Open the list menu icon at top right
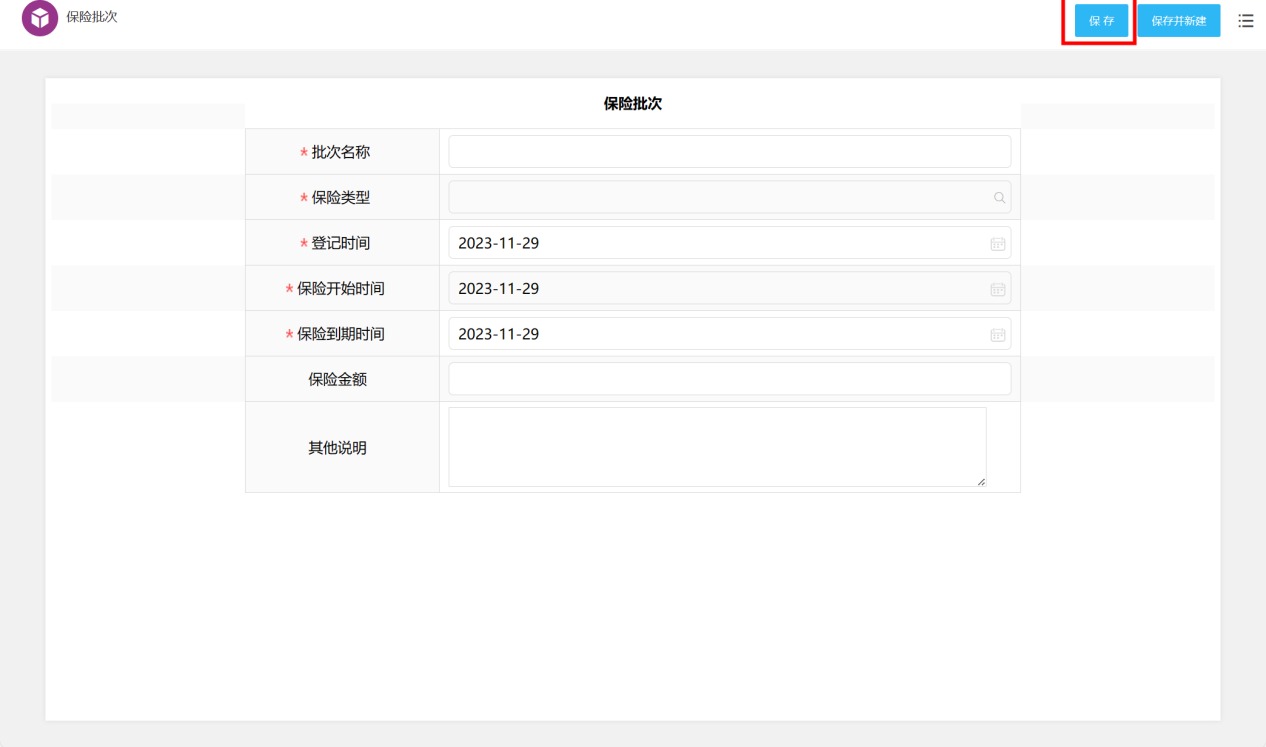Viewport: 1266px width, 747px height. click(1246, 20)
